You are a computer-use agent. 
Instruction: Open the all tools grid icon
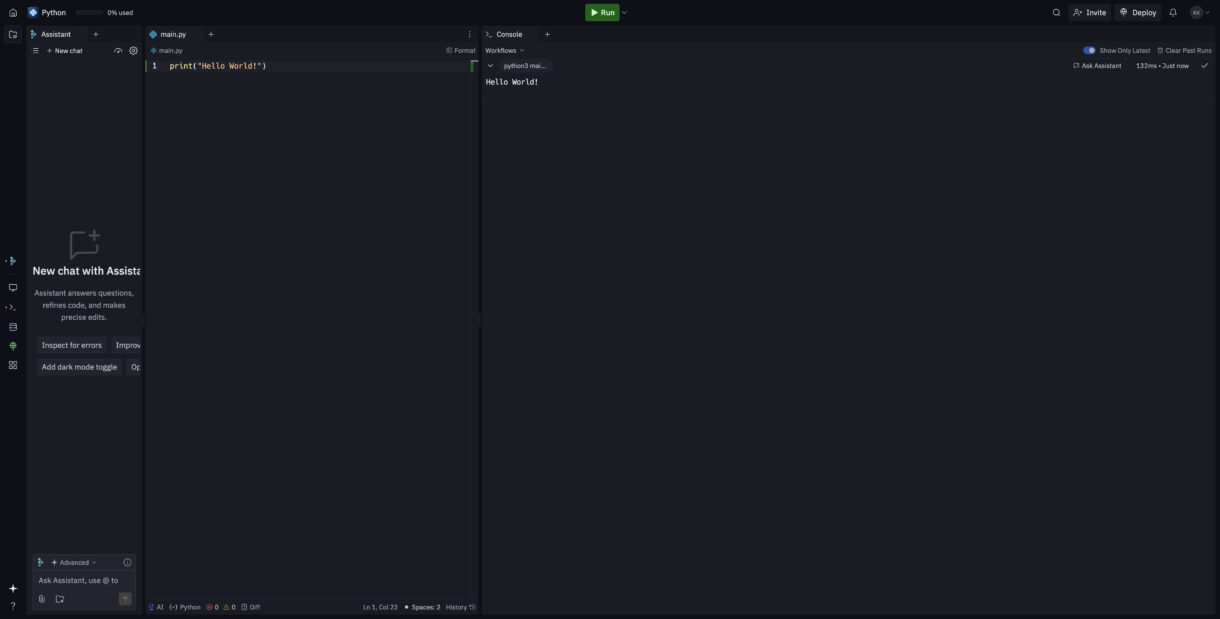coord(13,365)
